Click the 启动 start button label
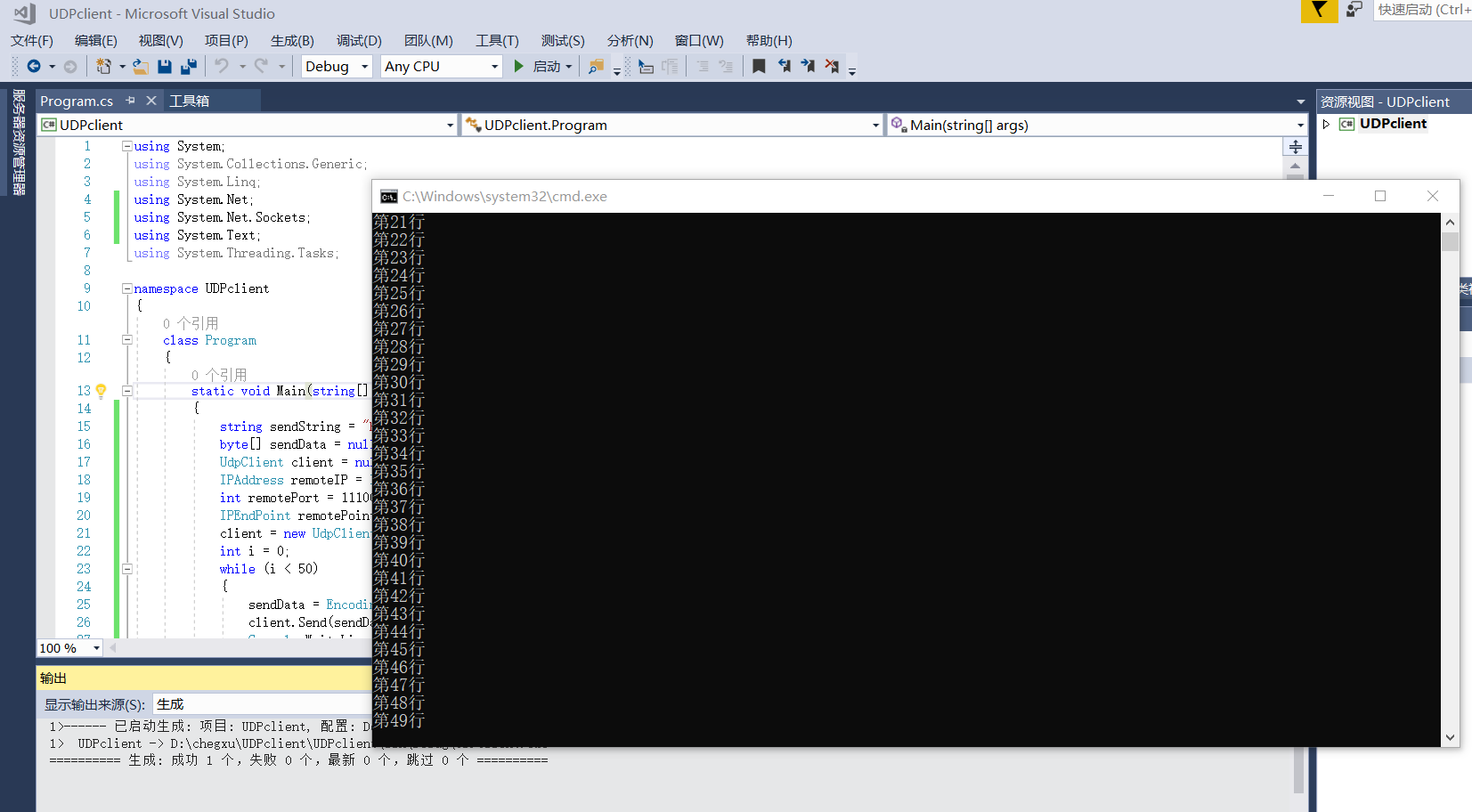This screenshot has width=1472, height=812. (547, 67)
